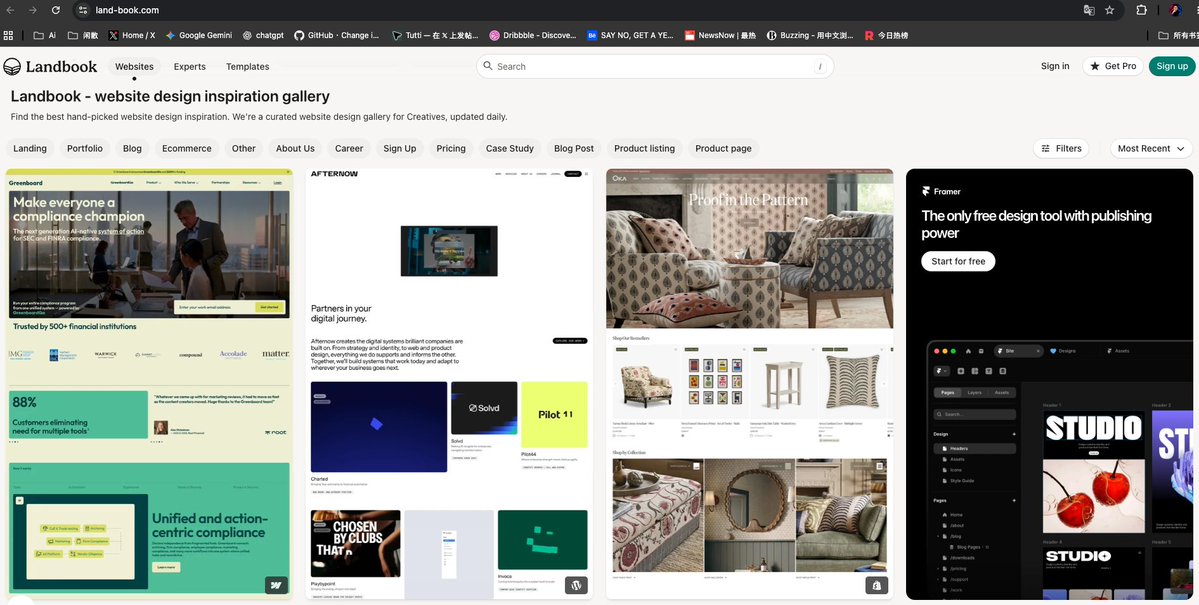The image size is (1199, 605).
Task: Open the browser translate icon
Action: pos(1089,10)
